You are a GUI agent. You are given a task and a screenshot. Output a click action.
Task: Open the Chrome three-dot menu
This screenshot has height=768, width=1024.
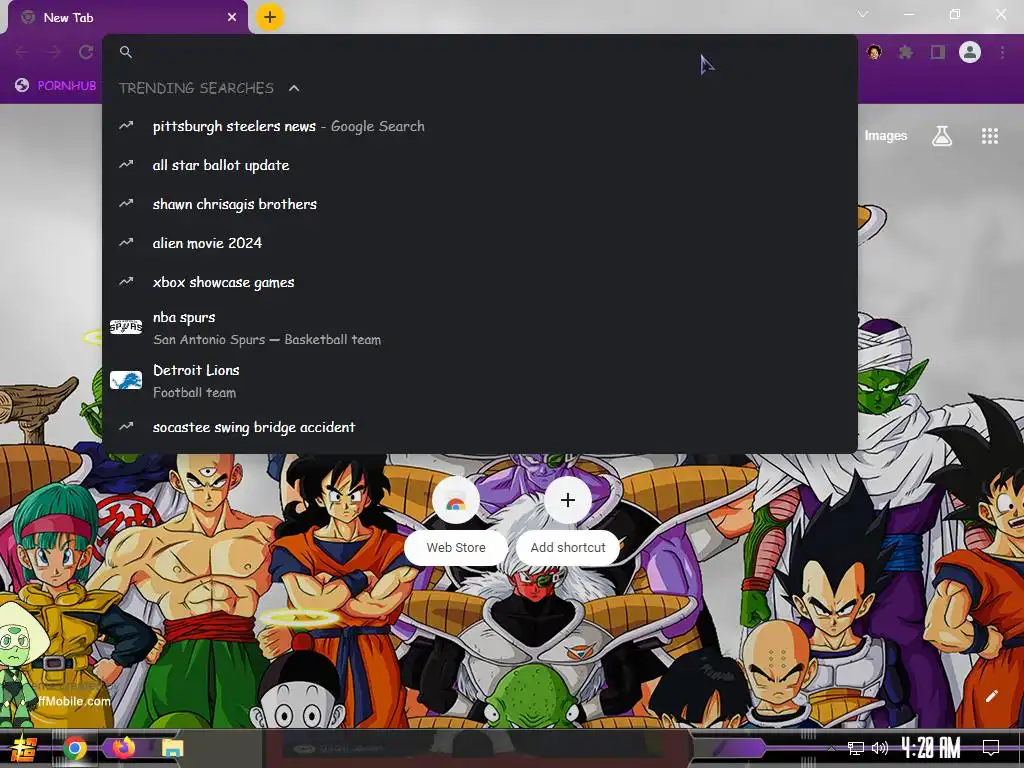coord(1002,52)
